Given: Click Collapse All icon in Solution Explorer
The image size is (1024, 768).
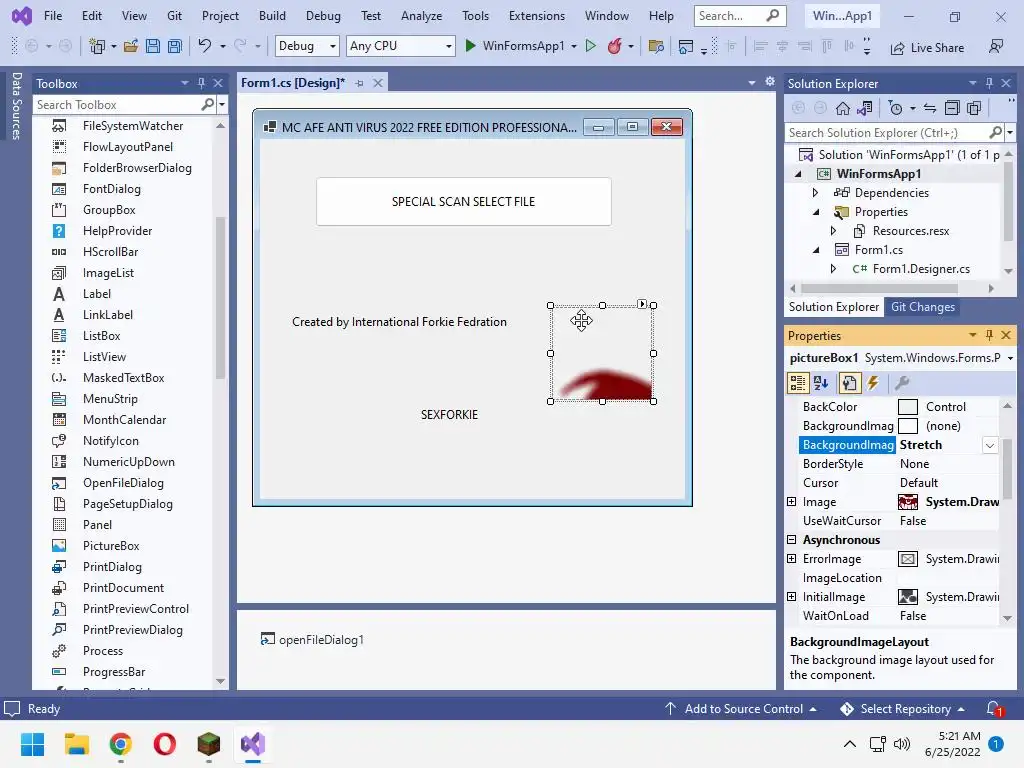Looking at the screenshot, I should click(952, 108).
